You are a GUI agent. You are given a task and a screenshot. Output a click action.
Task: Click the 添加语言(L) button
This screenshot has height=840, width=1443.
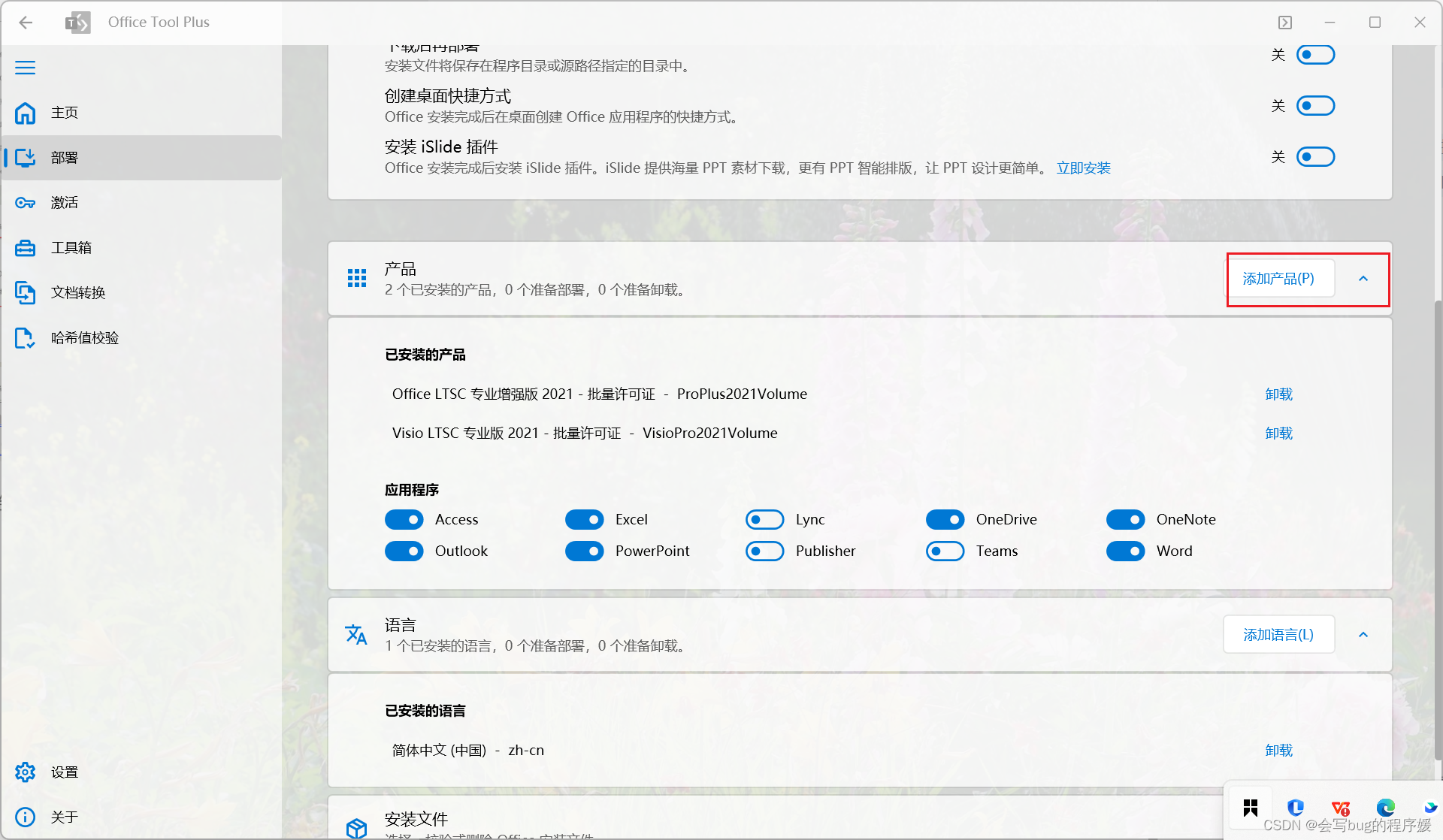(1278, 634)
